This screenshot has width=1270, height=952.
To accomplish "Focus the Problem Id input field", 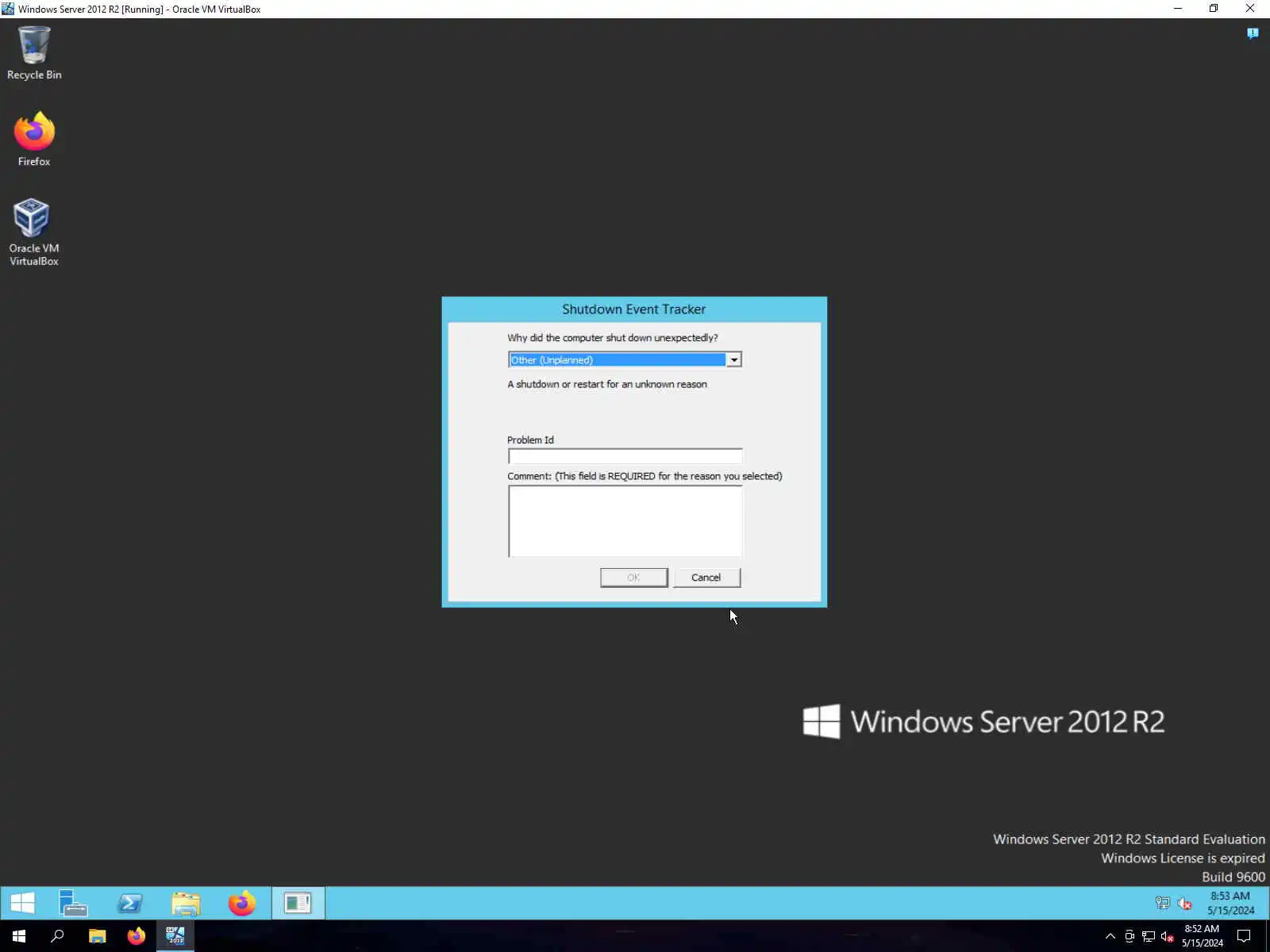I will point(625,456).
